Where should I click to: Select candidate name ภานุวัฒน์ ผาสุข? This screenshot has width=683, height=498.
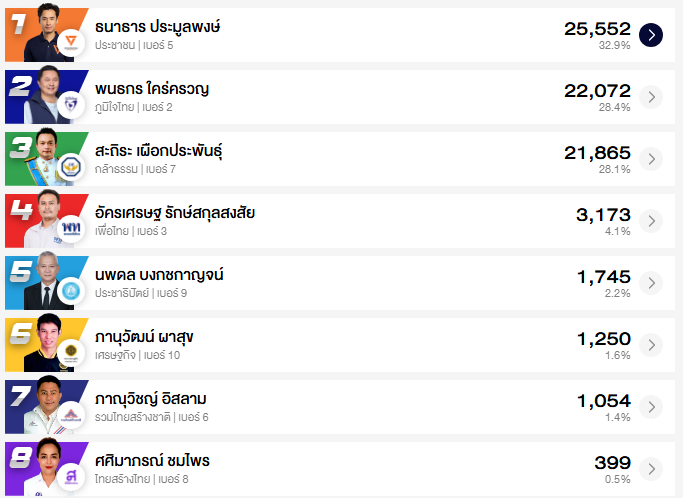[145, 337]
